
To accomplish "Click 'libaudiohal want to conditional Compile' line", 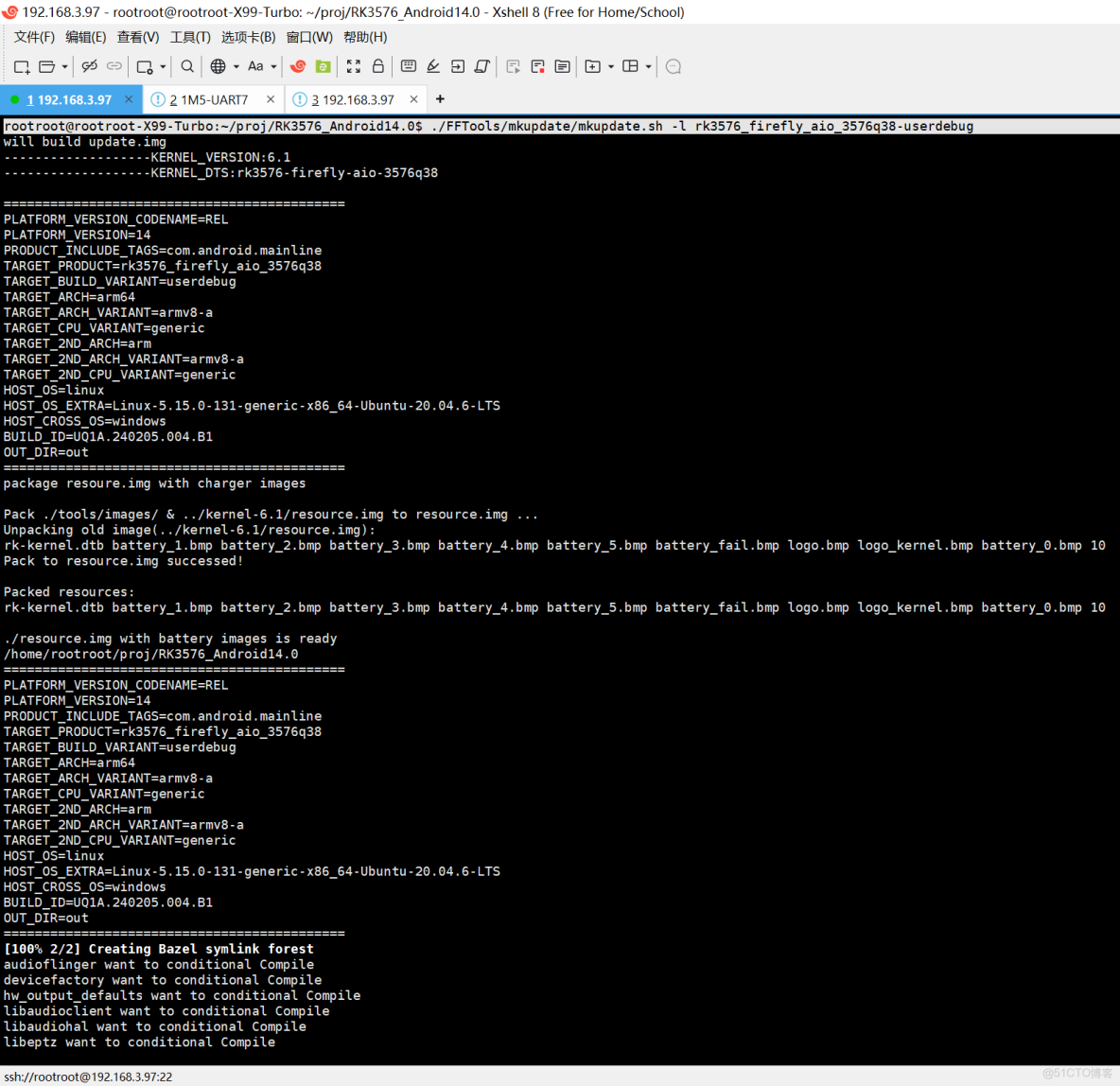I will tap(155, 1026).
